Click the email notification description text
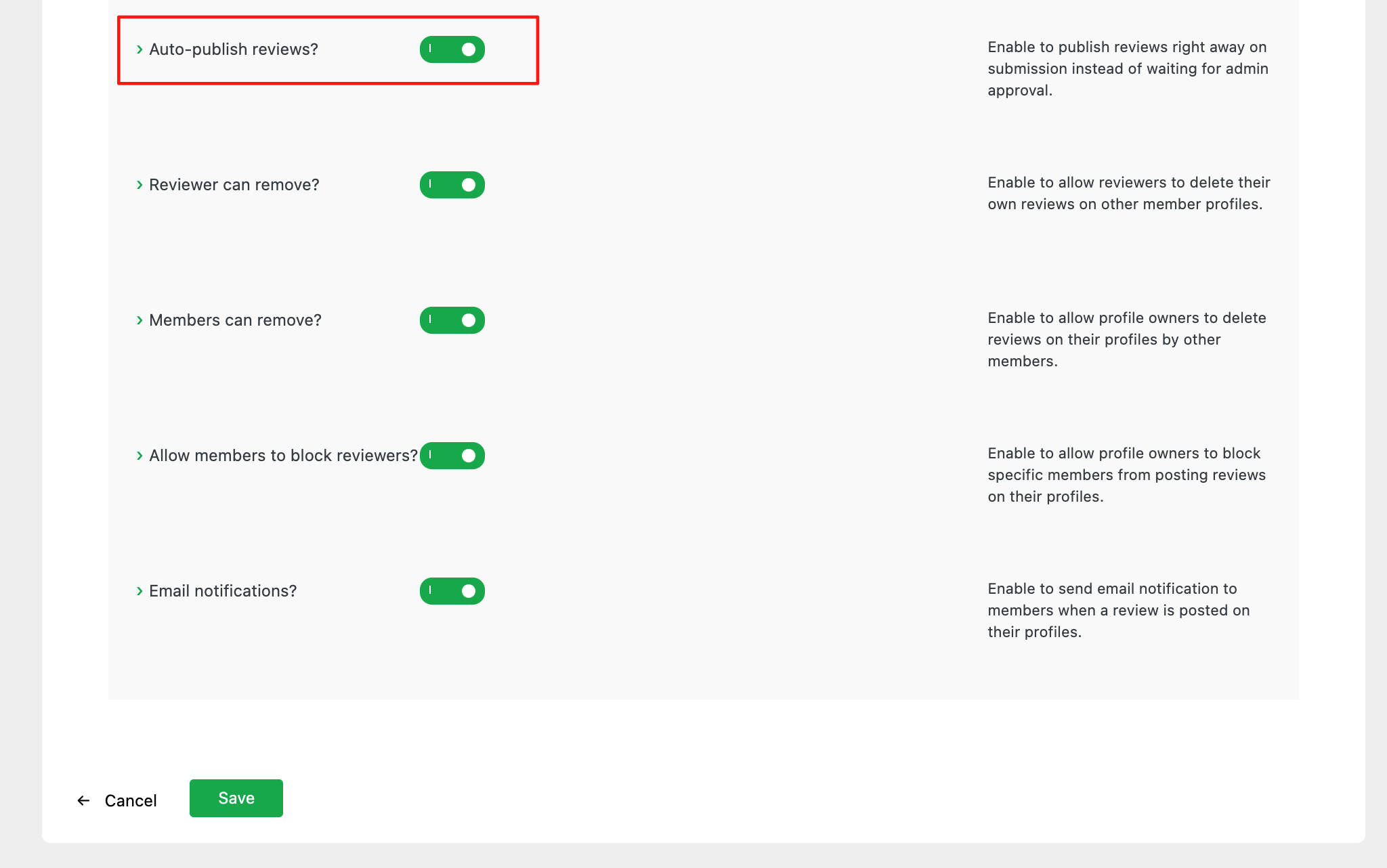 pos(1118,610)
